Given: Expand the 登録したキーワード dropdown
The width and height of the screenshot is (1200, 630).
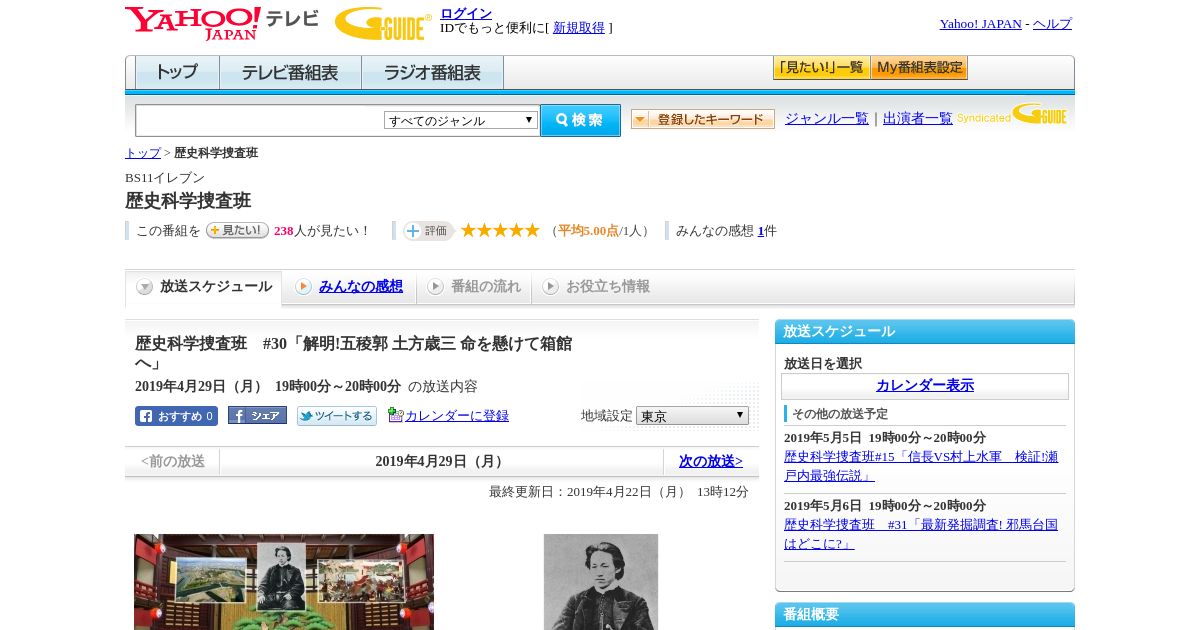Looking at the screenshot, I should point(703,119).
